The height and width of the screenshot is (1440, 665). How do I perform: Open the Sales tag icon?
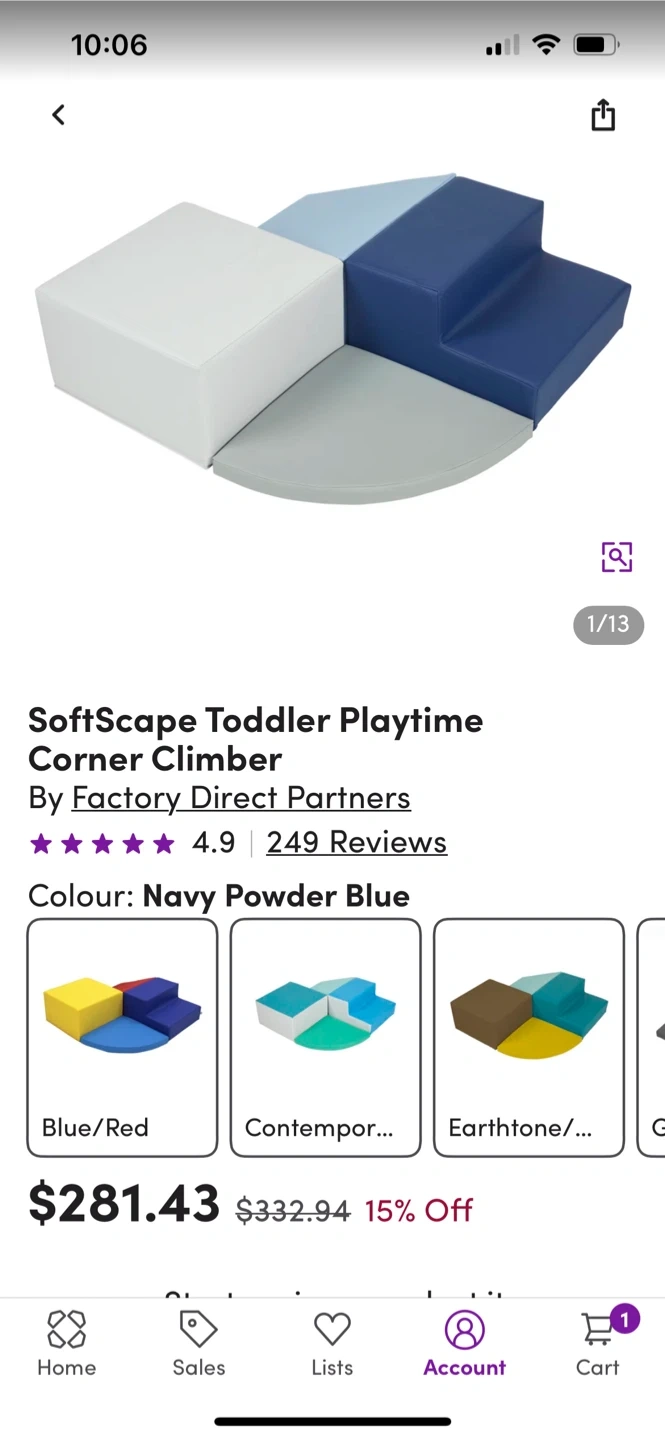point(198,1330)
